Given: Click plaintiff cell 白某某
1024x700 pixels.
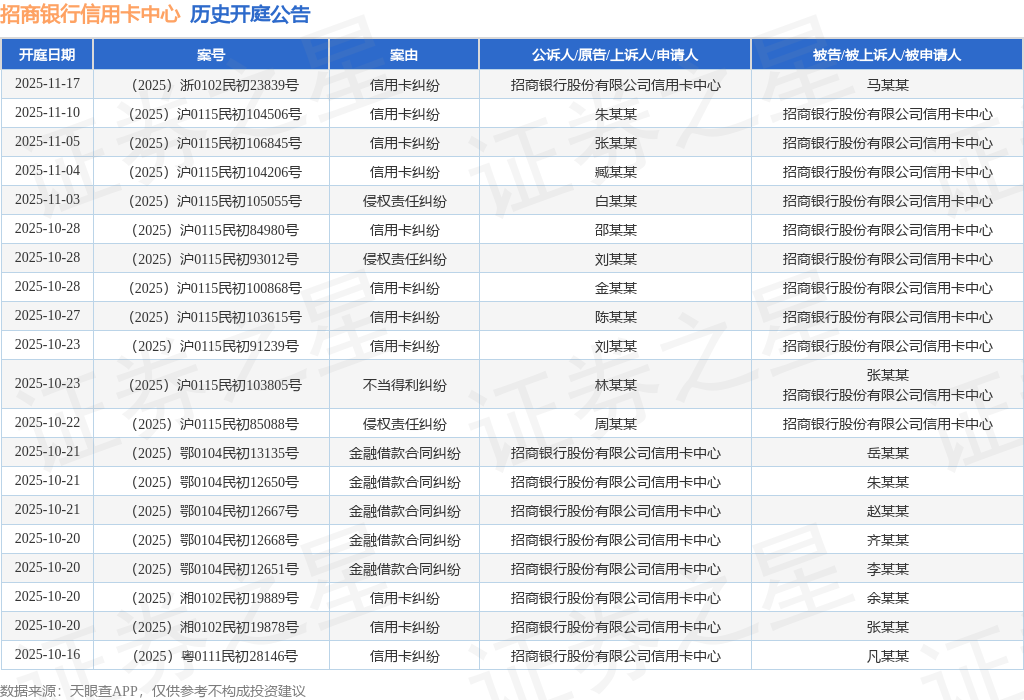Looking at the screenshot, I should tap(616, 201).
